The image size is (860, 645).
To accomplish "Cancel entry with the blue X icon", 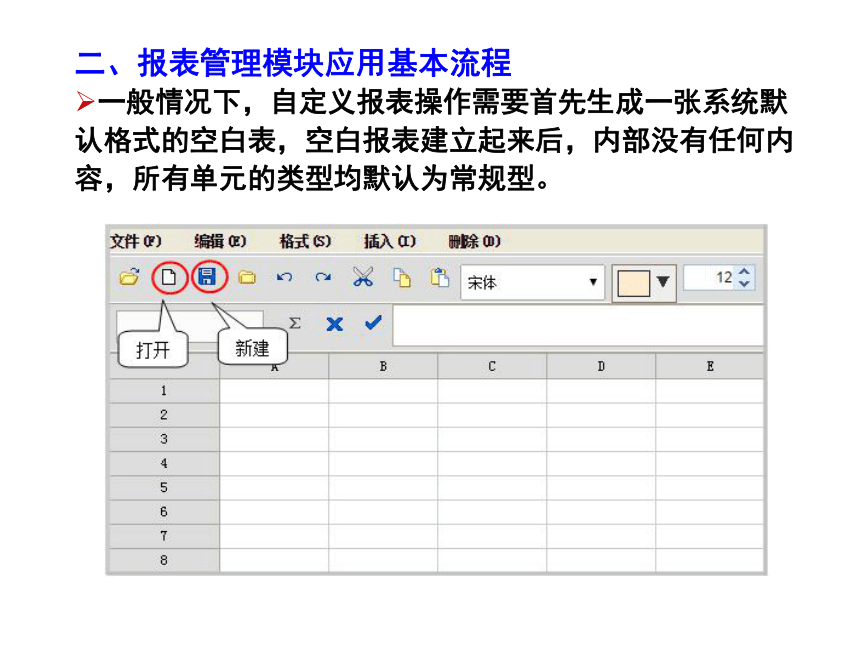I will point(334,324).
